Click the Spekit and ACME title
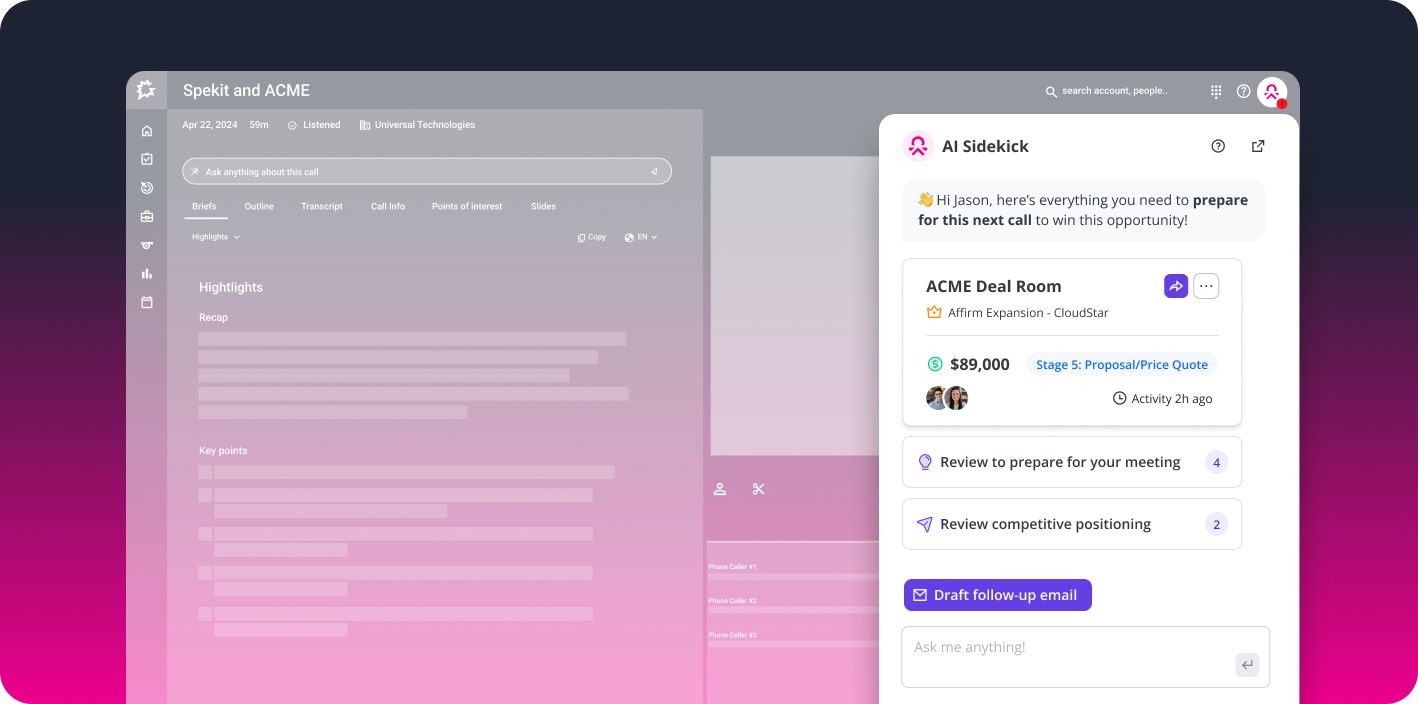Viewport: 1418px width, 704px height. pyautogui.click(x=246, y=90)
